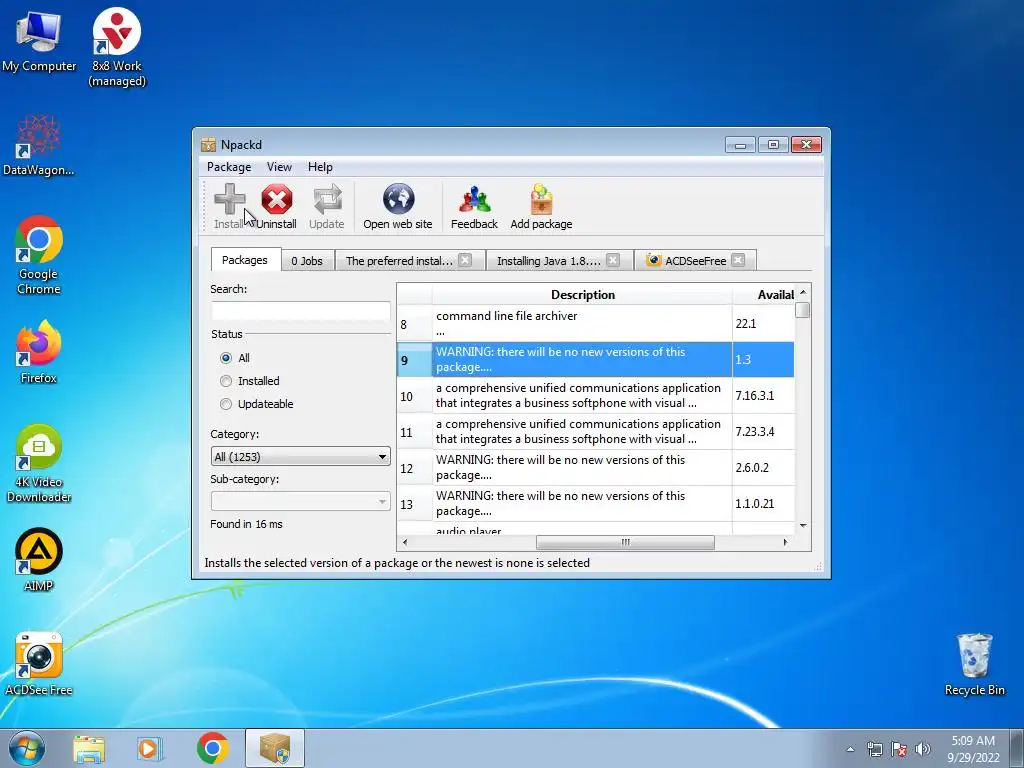Click the horizontal scrollbar thumb in package table
This screenshot has width=1024, height=768.
(x=625, y=543)
